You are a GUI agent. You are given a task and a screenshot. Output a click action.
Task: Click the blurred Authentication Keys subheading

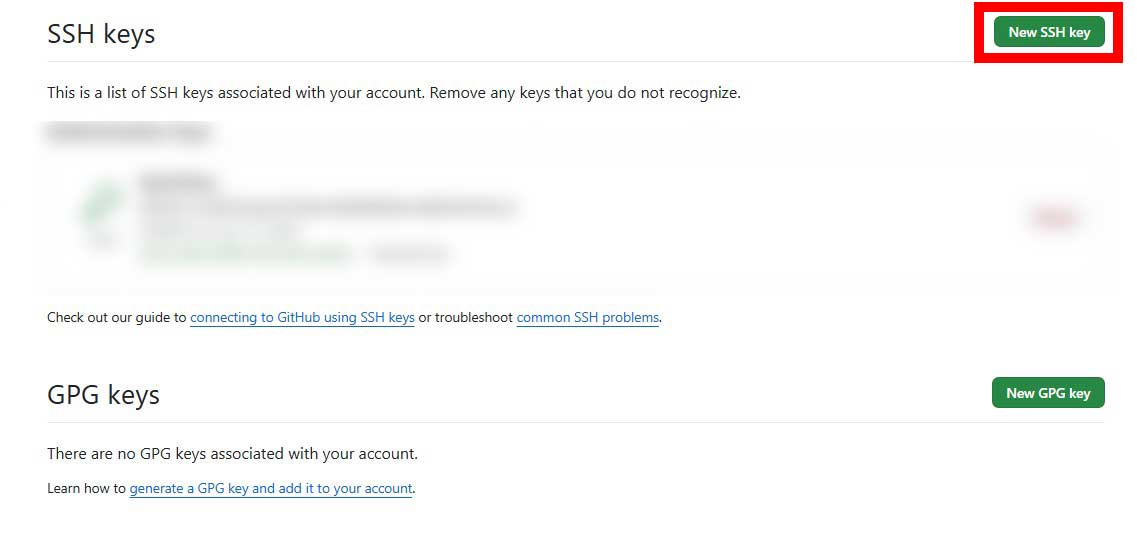coord(130,133)
